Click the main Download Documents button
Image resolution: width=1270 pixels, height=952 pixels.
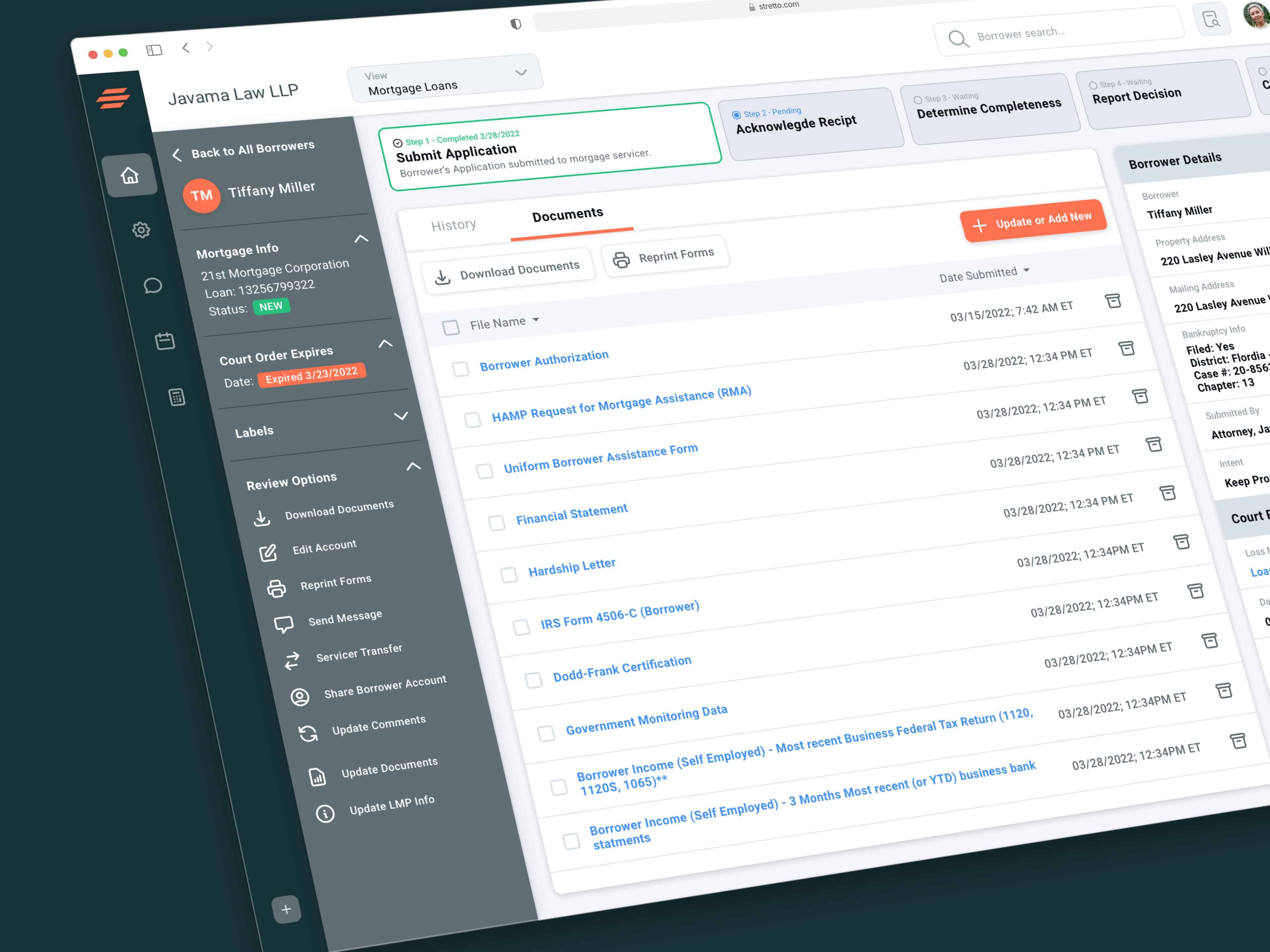click(x=508, y=271)
